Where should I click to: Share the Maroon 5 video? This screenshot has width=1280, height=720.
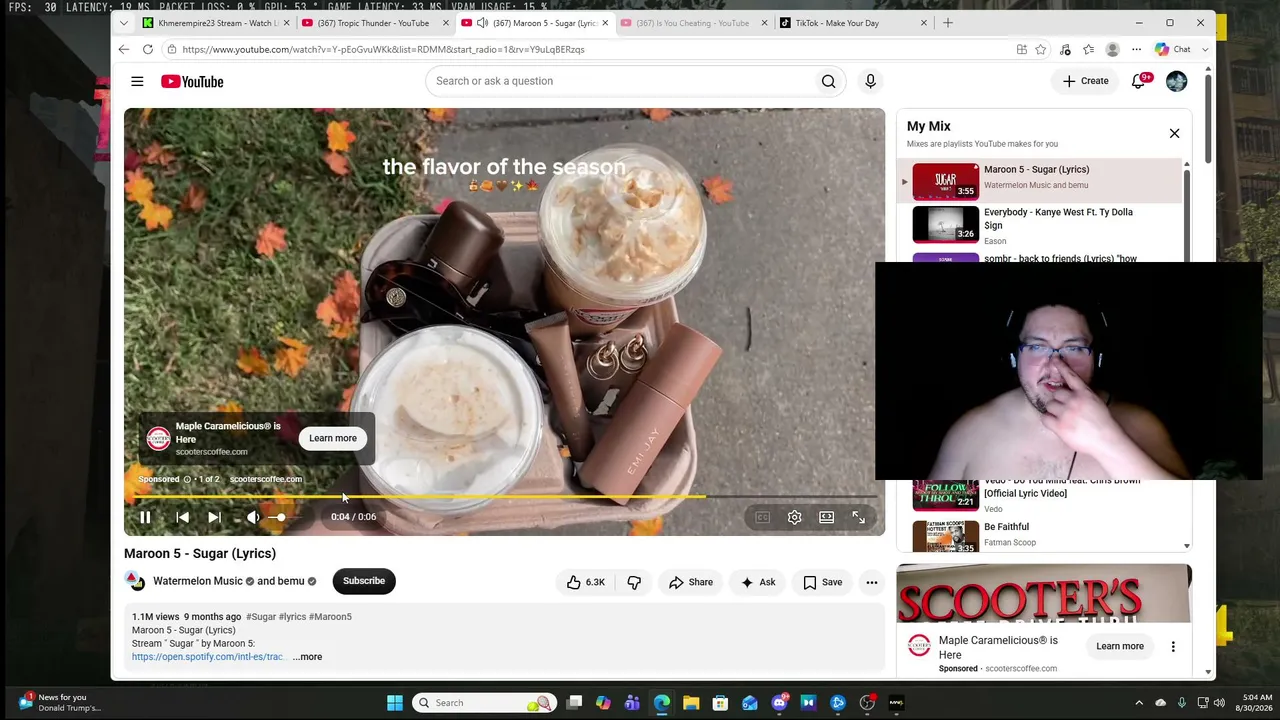[x=691, y=582]
